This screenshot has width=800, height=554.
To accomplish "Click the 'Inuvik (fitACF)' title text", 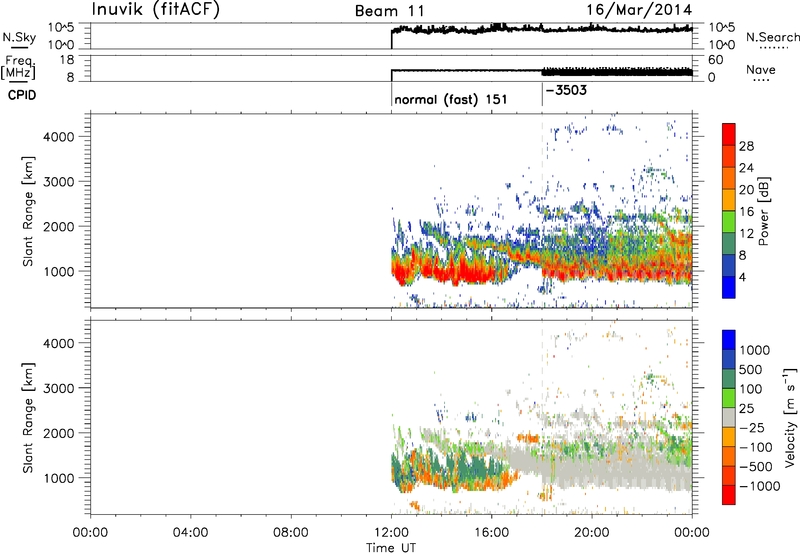I will [x=156, y=10].
